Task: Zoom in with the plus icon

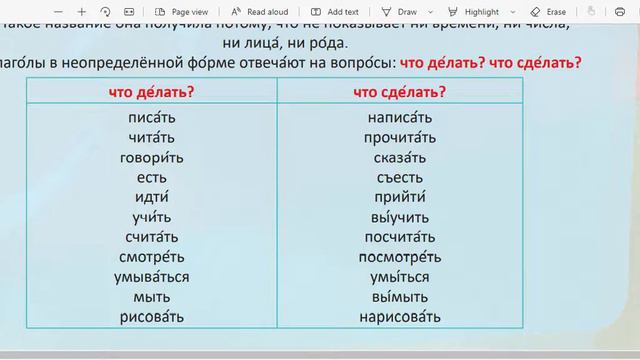Action: tap(82, 12)
